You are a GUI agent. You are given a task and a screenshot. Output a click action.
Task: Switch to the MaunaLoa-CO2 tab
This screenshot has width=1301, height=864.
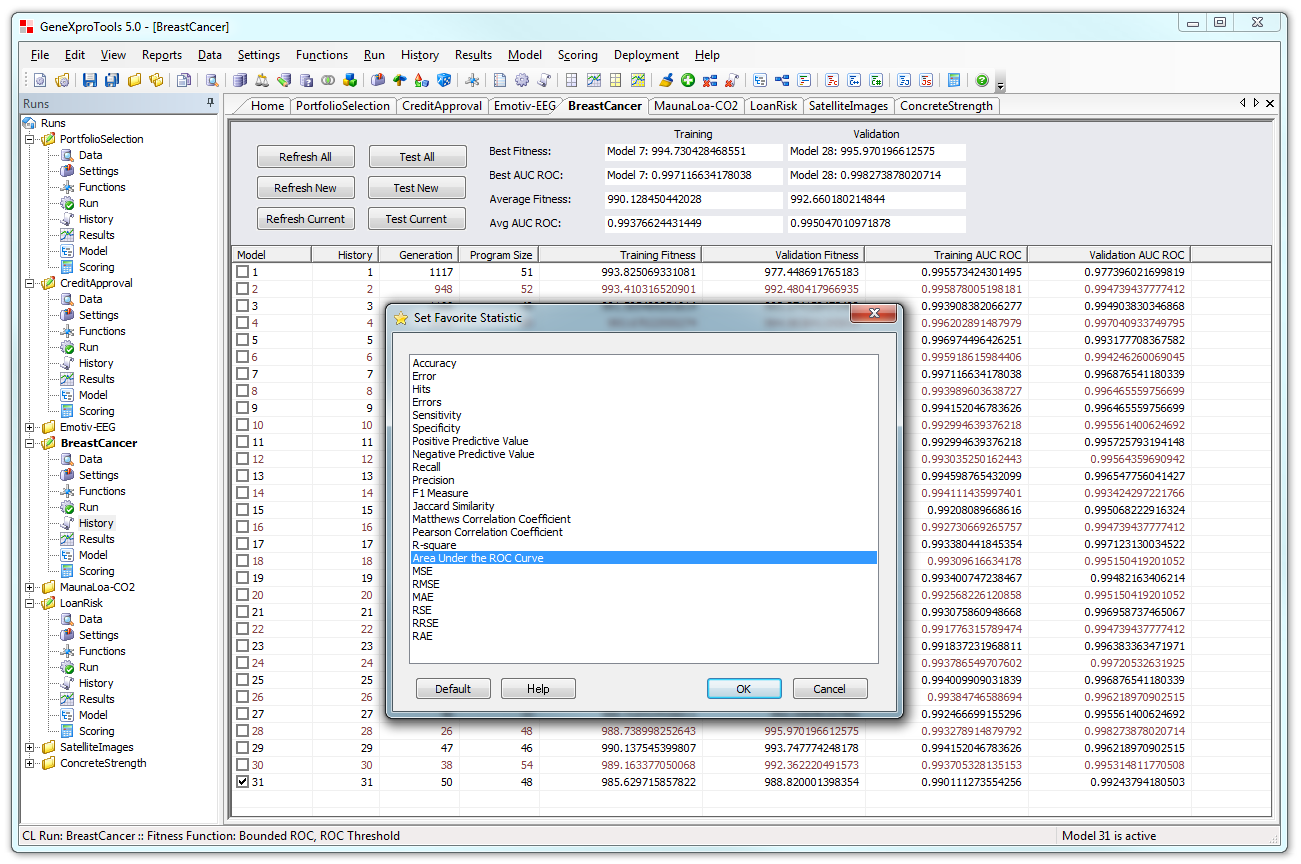coord(696,106)
